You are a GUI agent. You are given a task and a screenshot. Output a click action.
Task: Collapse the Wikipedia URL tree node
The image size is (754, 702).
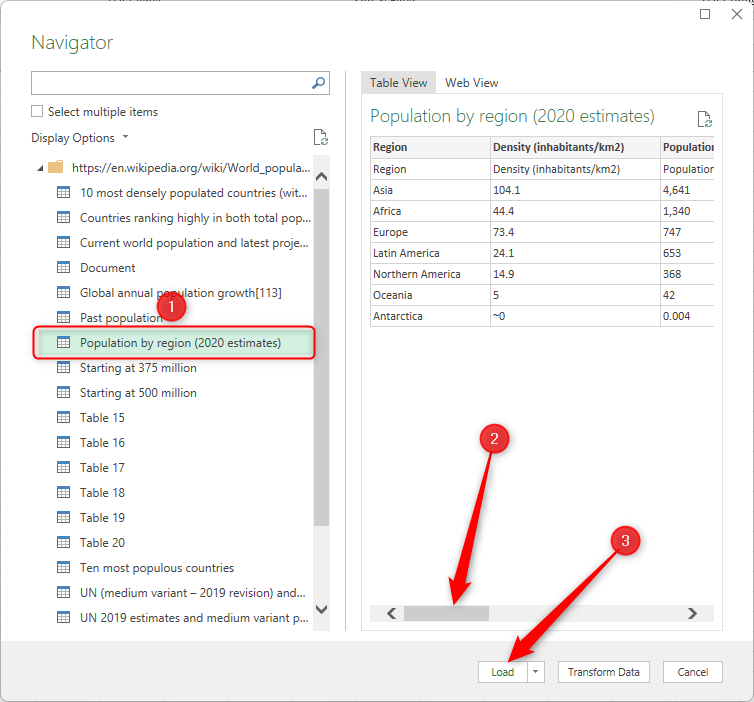click(x=40, y=168)
